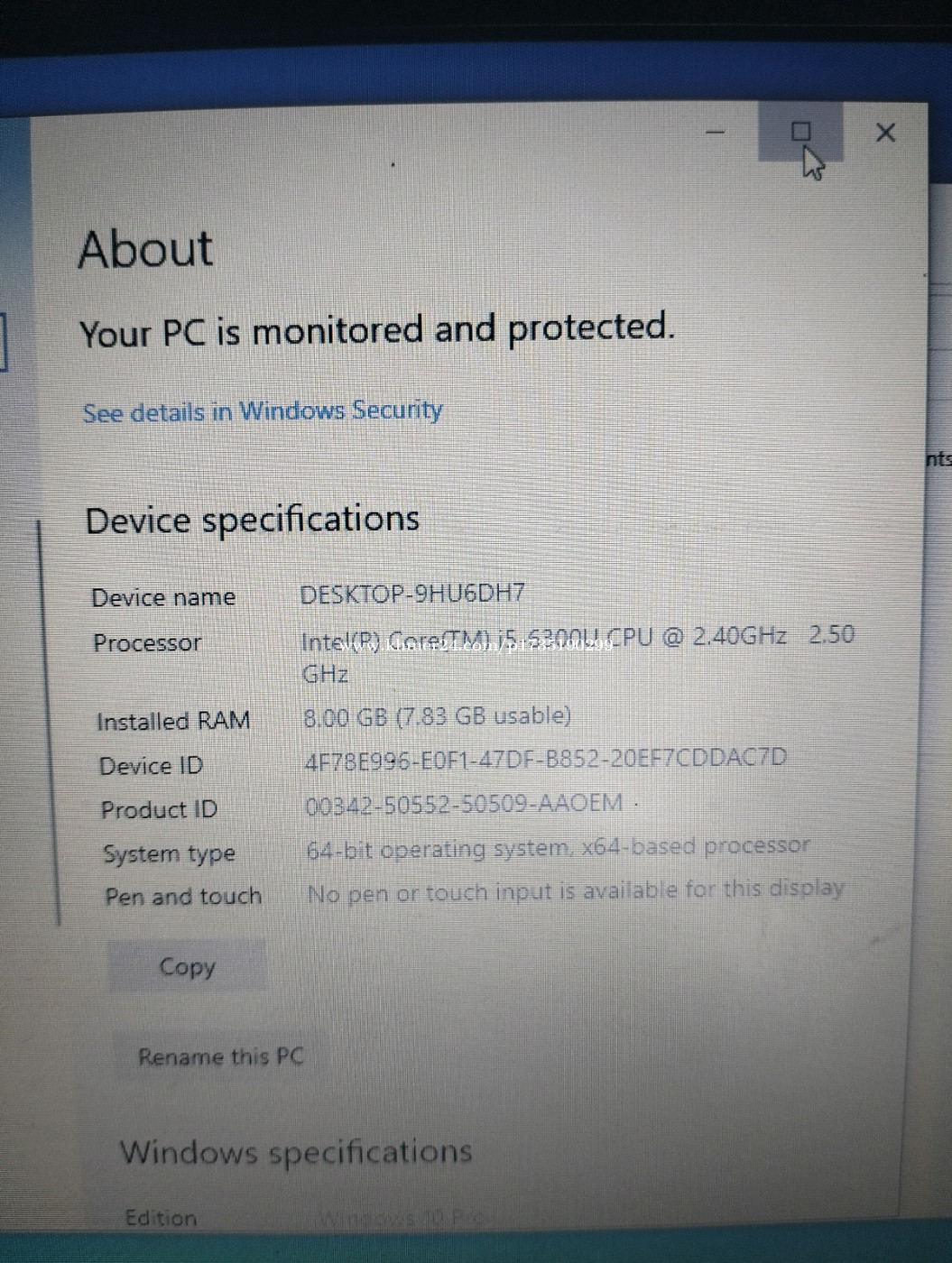Image resolution: width=952 pixels, height=1263 pixels.
Task: Click Your PC is monitored and protected text
Action: coord(376,330)
